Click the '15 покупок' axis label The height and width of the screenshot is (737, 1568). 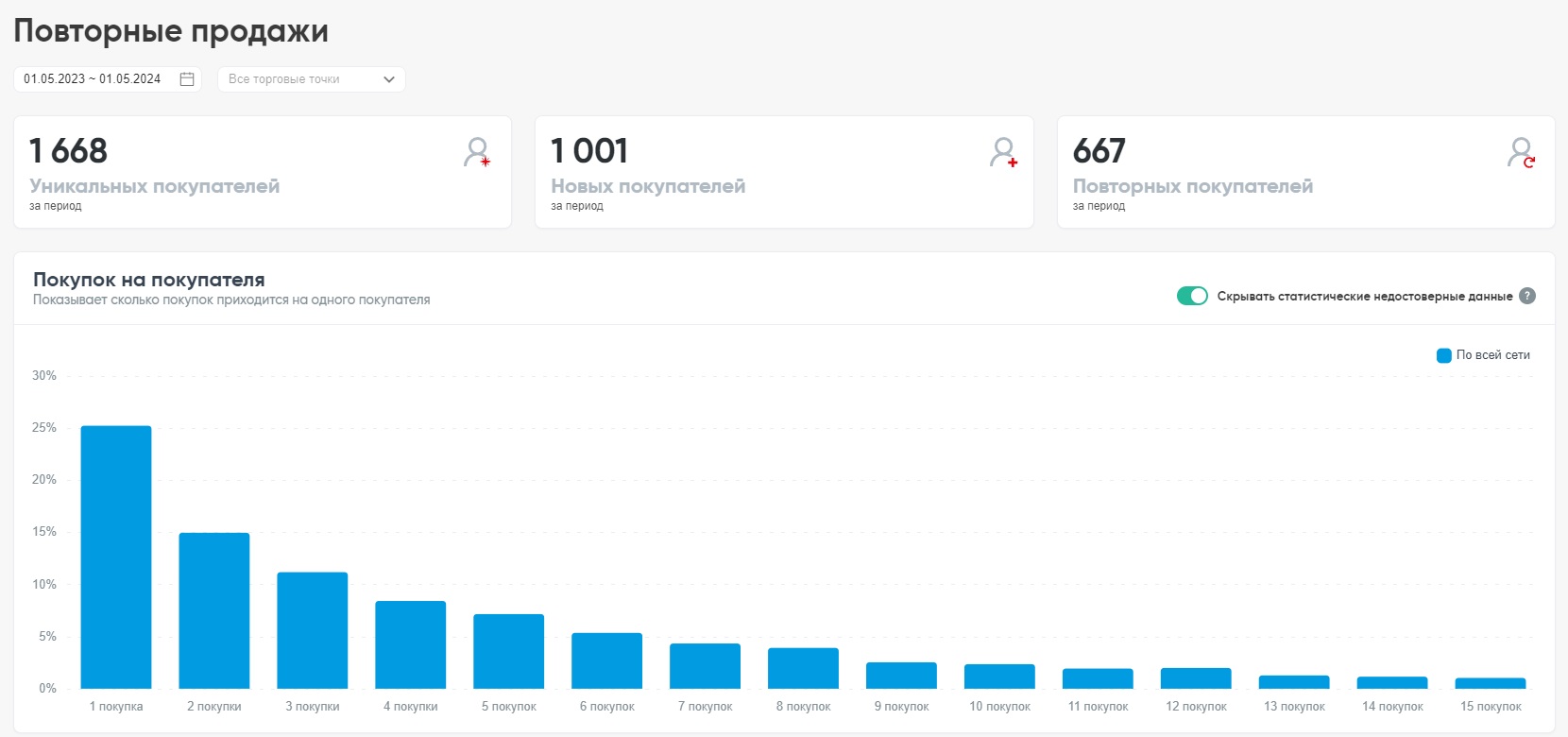(1491, 707)
